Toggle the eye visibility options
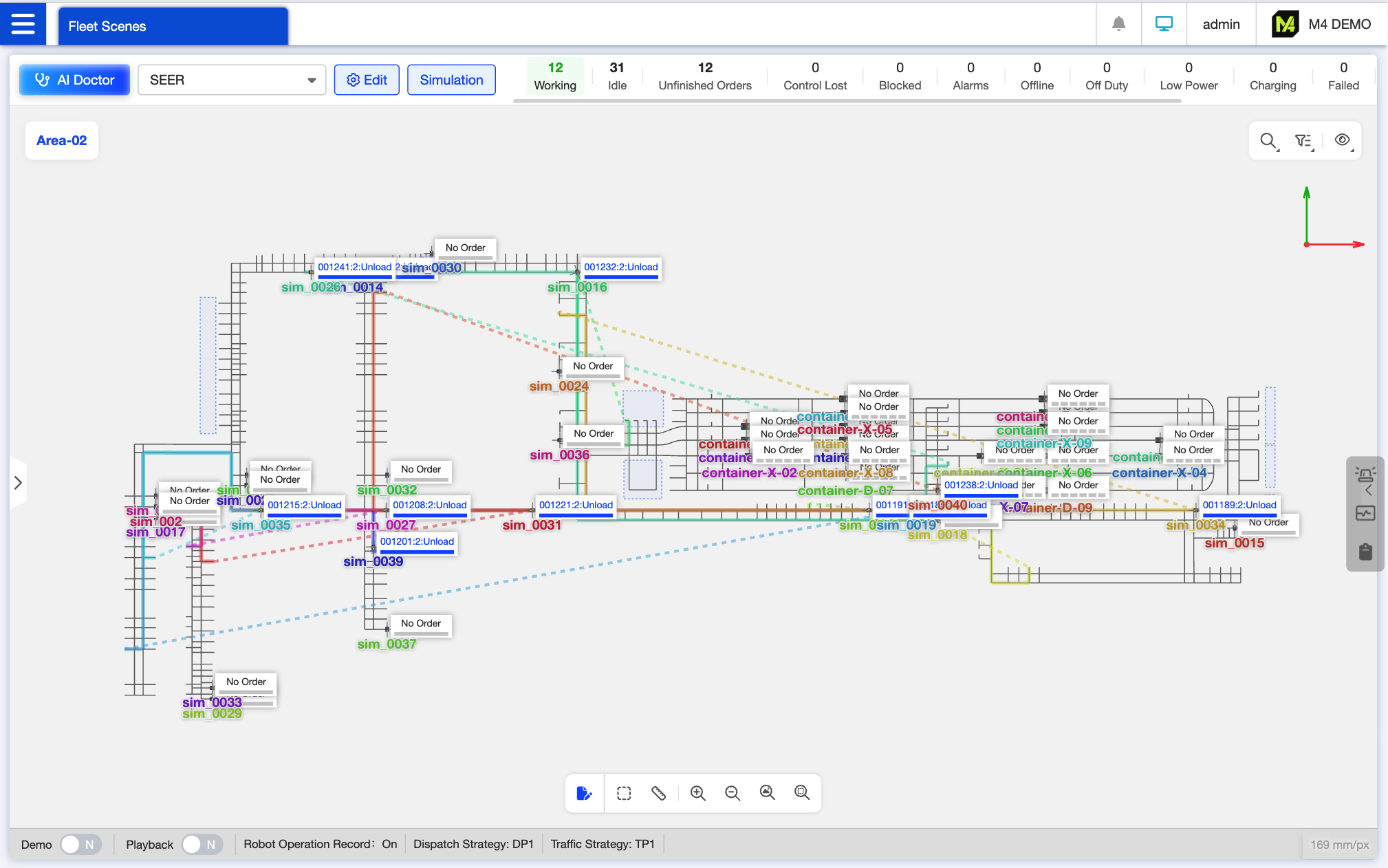This screenshot has height=868, width=1388. (x=1342, y=141)
